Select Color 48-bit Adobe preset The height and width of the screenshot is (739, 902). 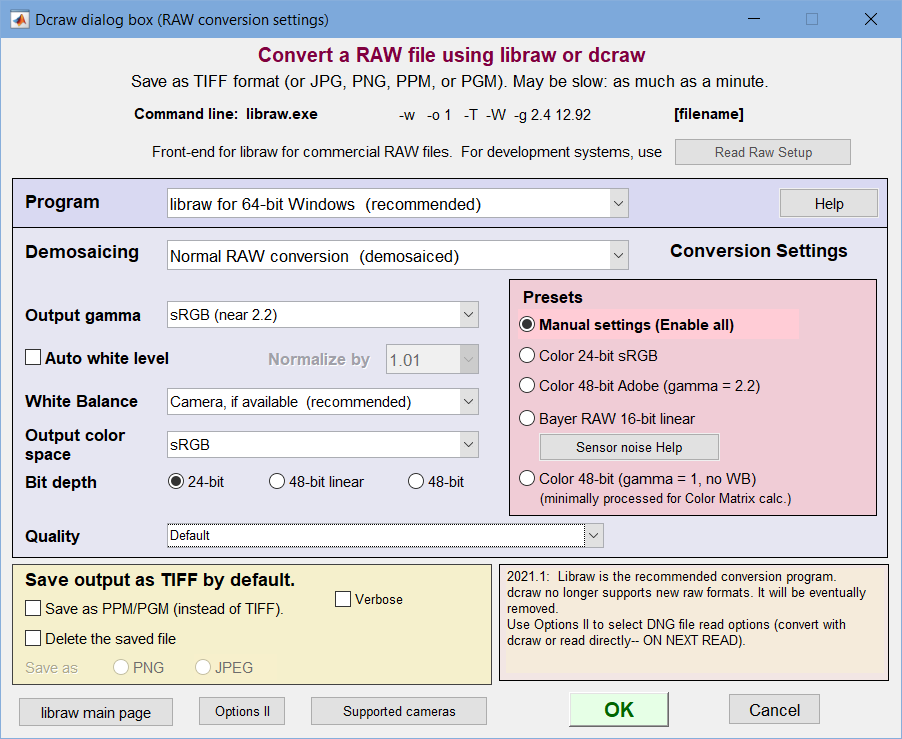click(527, 385)
